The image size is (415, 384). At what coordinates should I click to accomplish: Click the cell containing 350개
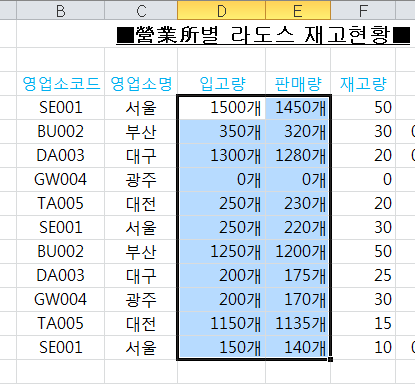coord(221,131)
